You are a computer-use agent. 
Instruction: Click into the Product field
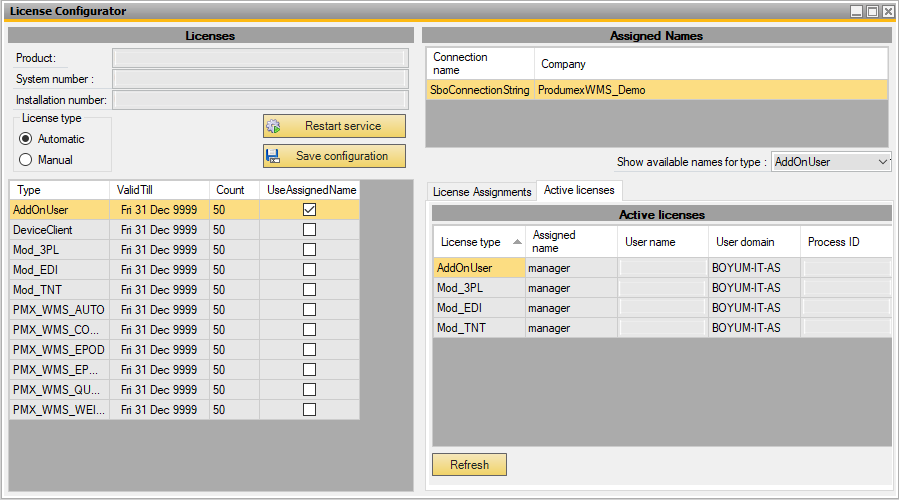coord(259,58)
